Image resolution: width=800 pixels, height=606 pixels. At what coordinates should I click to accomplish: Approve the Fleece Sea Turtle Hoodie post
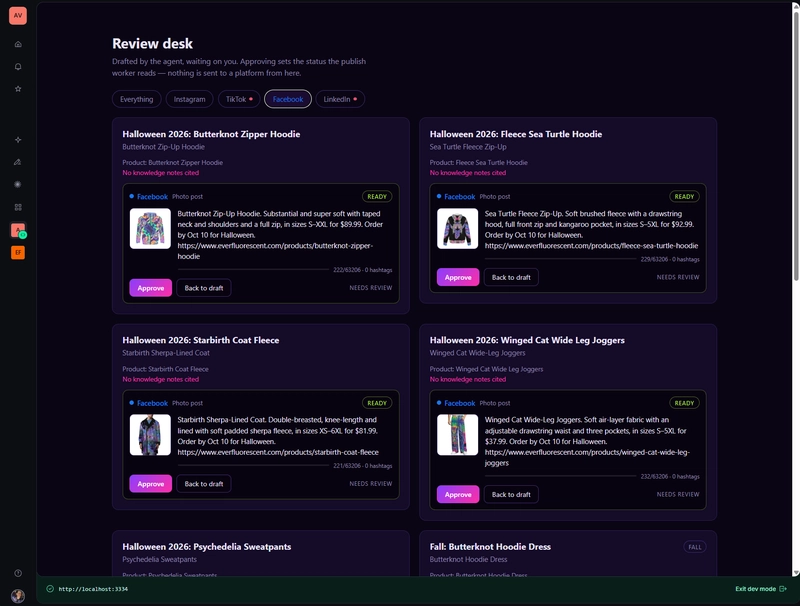point(458,277)
